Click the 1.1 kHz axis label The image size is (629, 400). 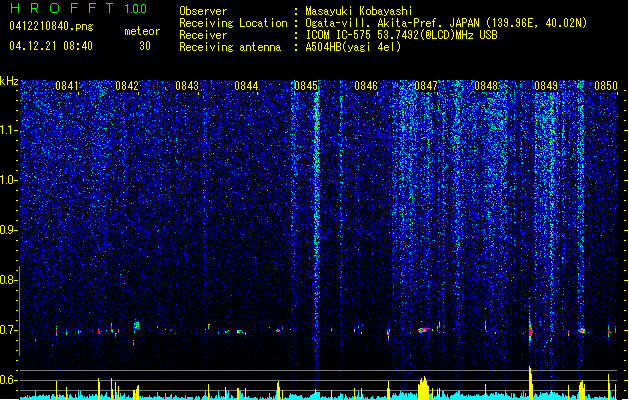pos(9,130)
